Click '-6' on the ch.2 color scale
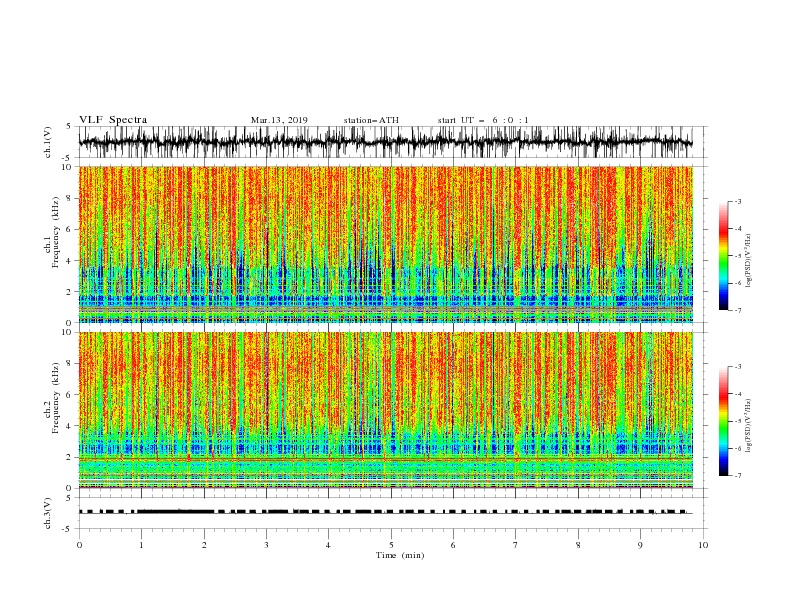 click(737, 448)
